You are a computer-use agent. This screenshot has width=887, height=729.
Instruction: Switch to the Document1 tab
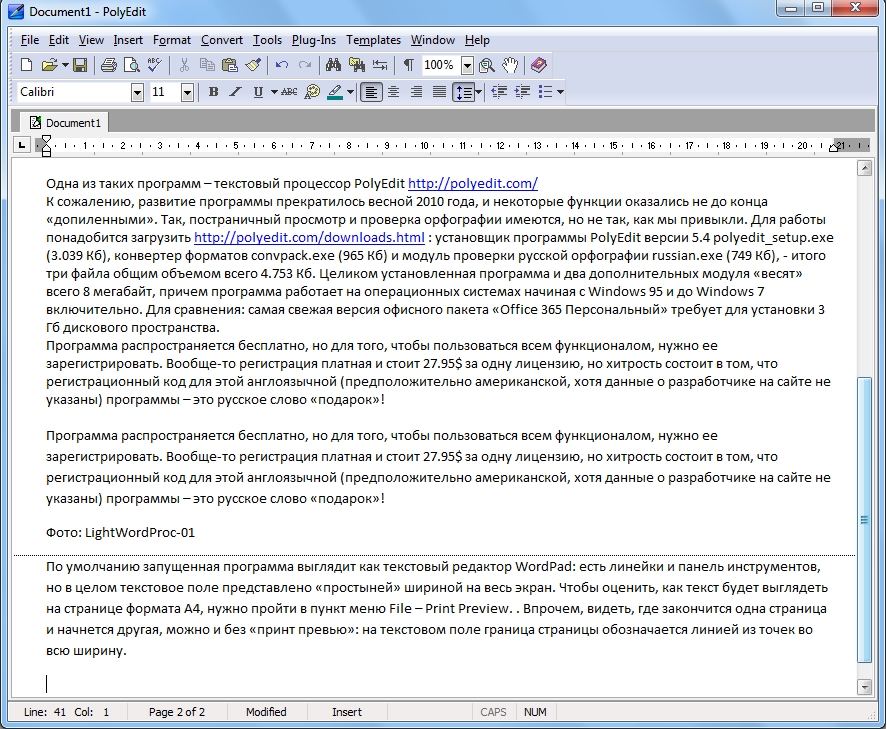click(x=65, y=123)
